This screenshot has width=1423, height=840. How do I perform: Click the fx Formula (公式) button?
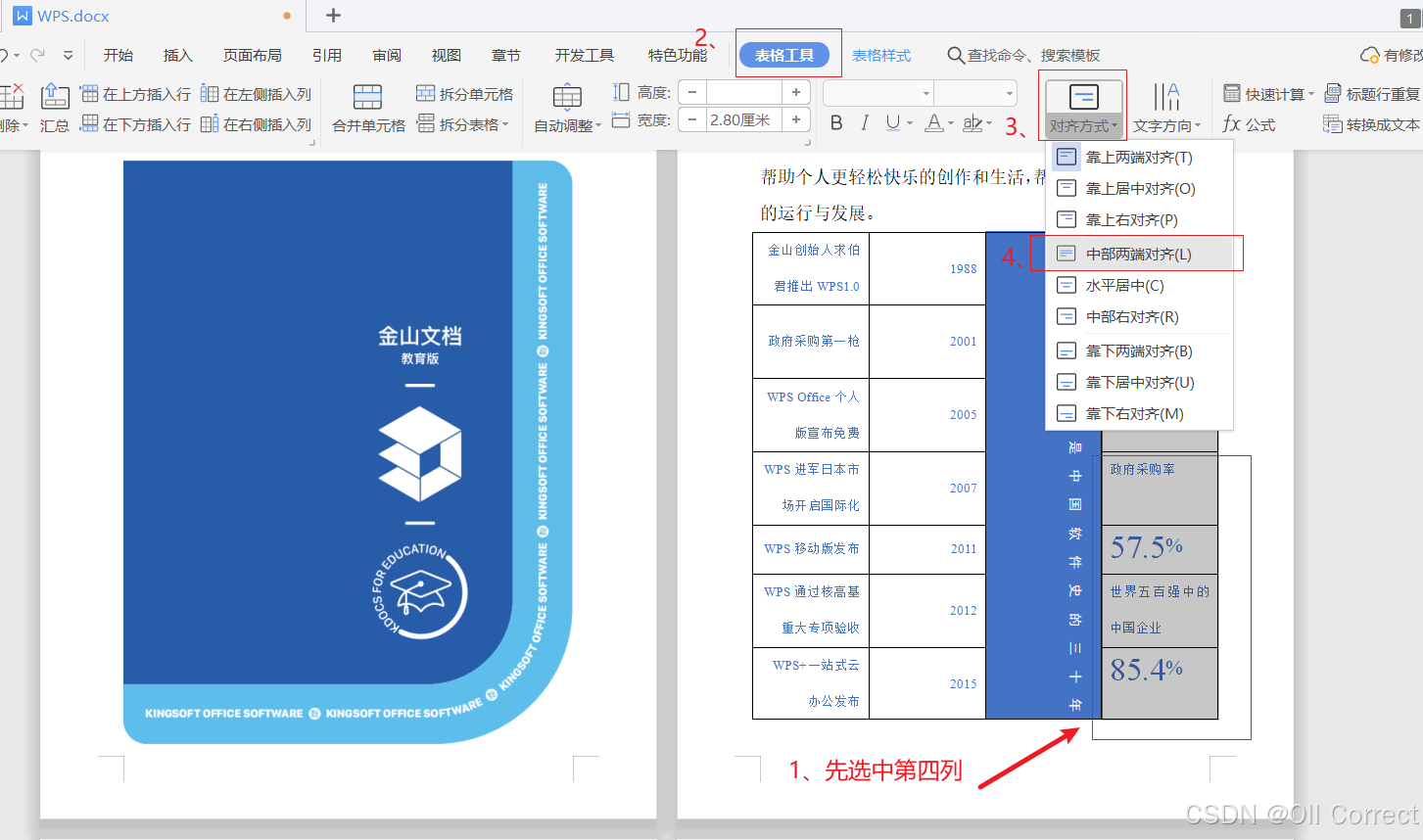(x=1250, y=124)
